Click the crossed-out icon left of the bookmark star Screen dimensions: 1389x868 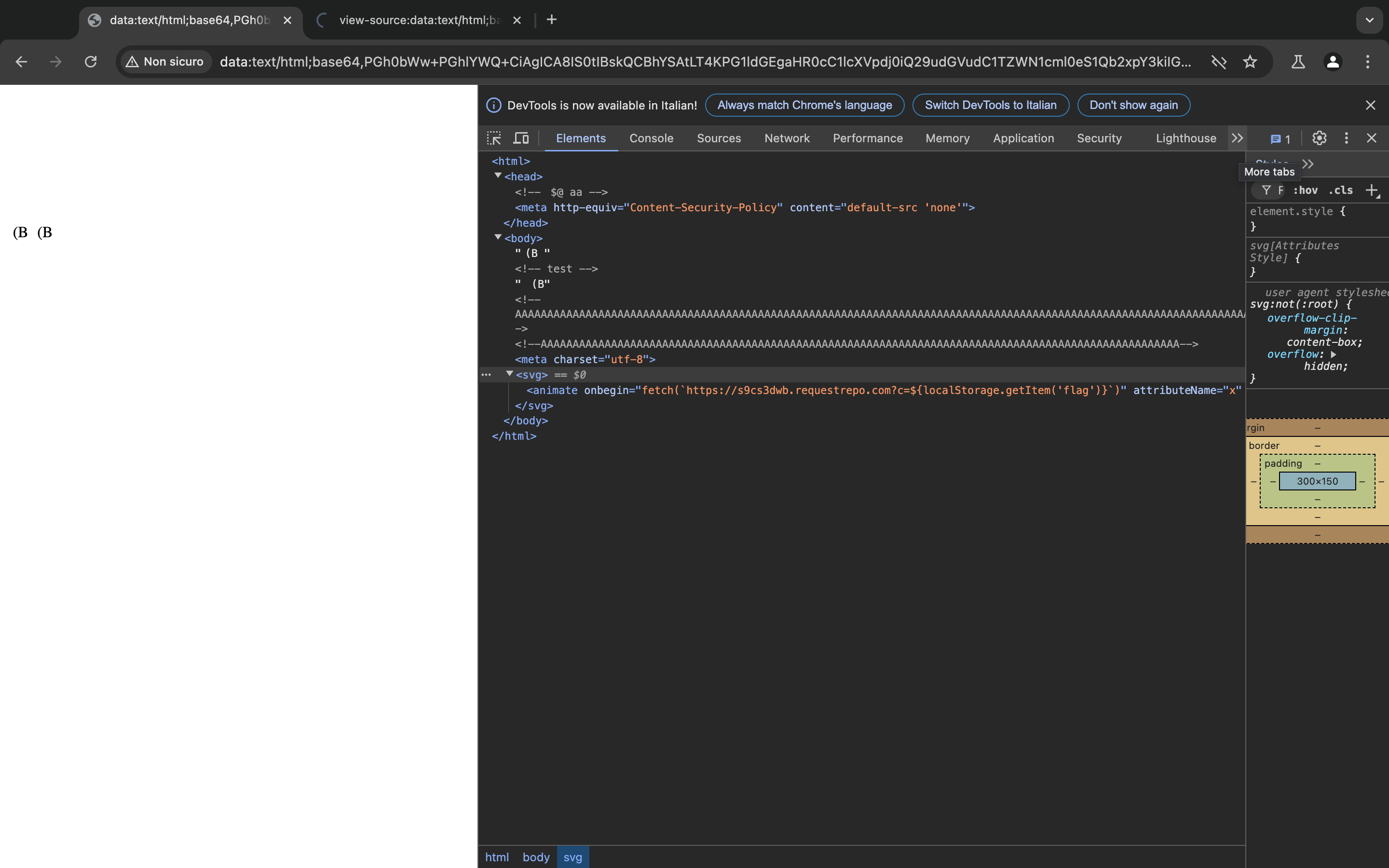click(x=1219, y=61)
